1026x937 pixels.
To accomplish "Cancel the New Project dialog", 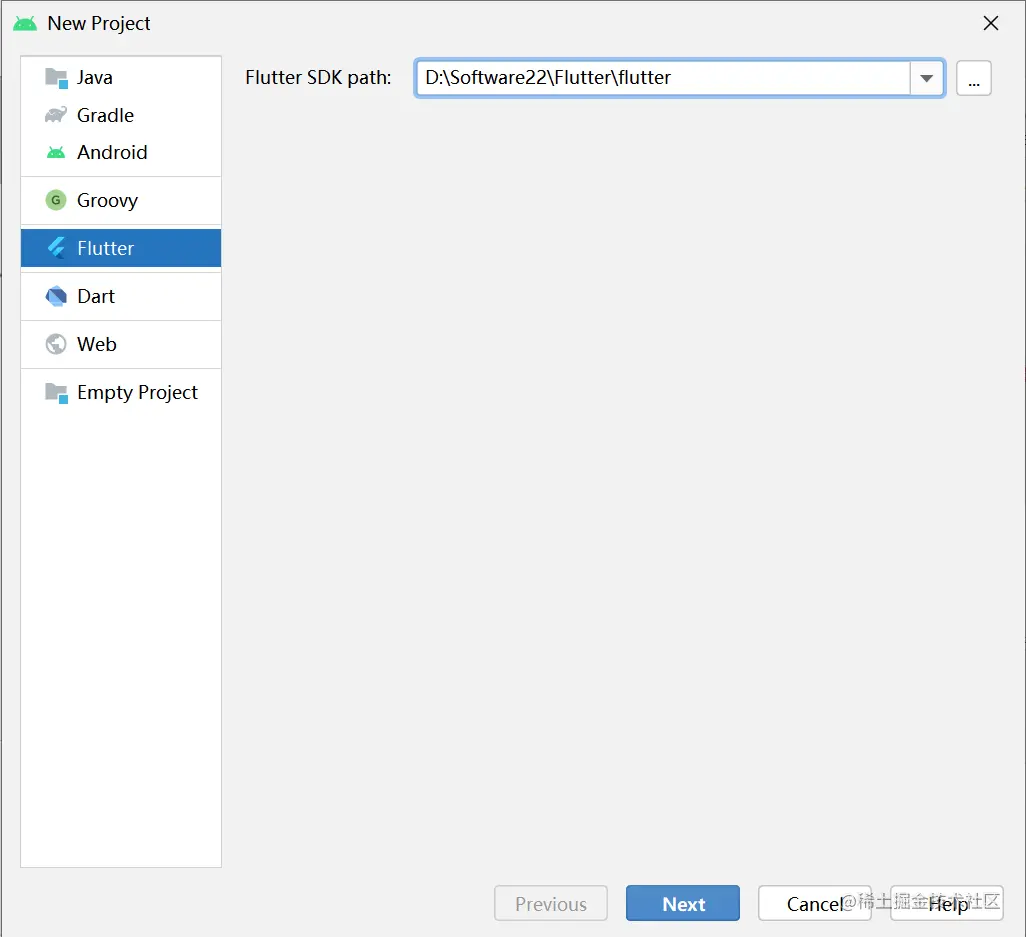I will coord(815,903).
